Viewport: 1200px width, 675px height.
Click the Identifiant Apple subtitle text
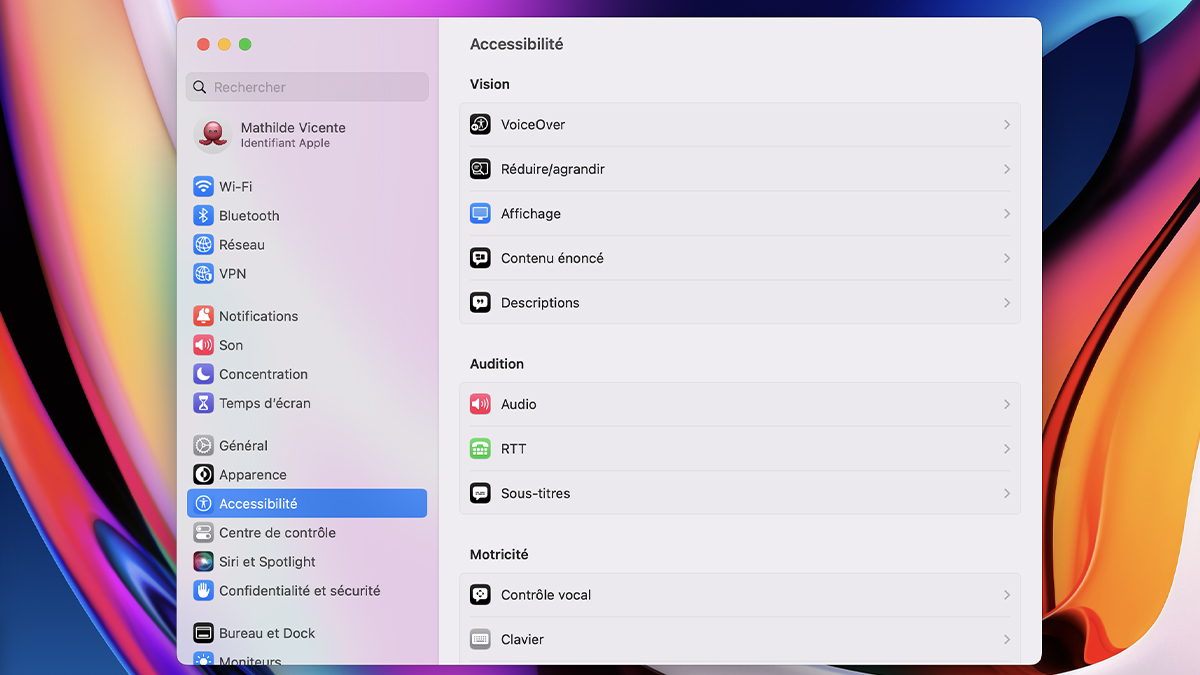pos(285,143)
